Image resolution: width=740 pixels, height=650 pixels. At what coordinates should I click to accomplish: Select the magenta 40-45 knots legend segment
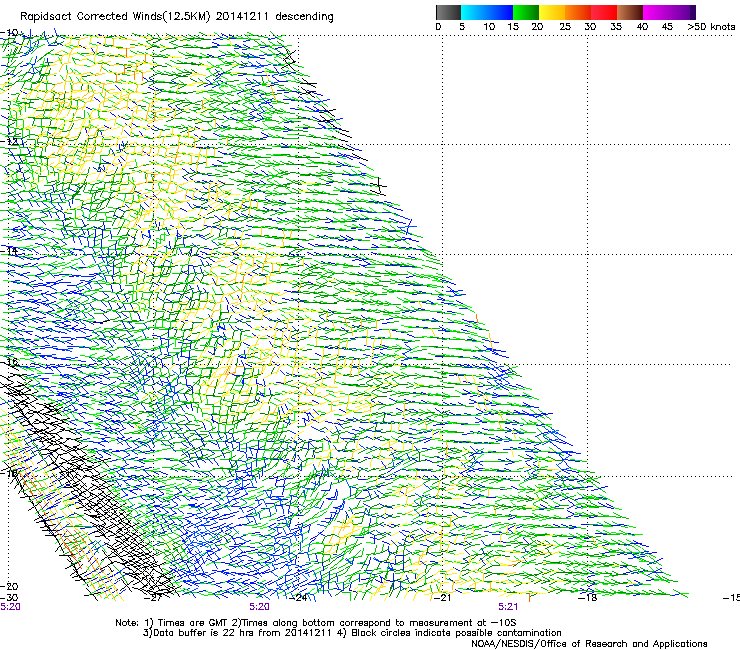click(656, 12)
